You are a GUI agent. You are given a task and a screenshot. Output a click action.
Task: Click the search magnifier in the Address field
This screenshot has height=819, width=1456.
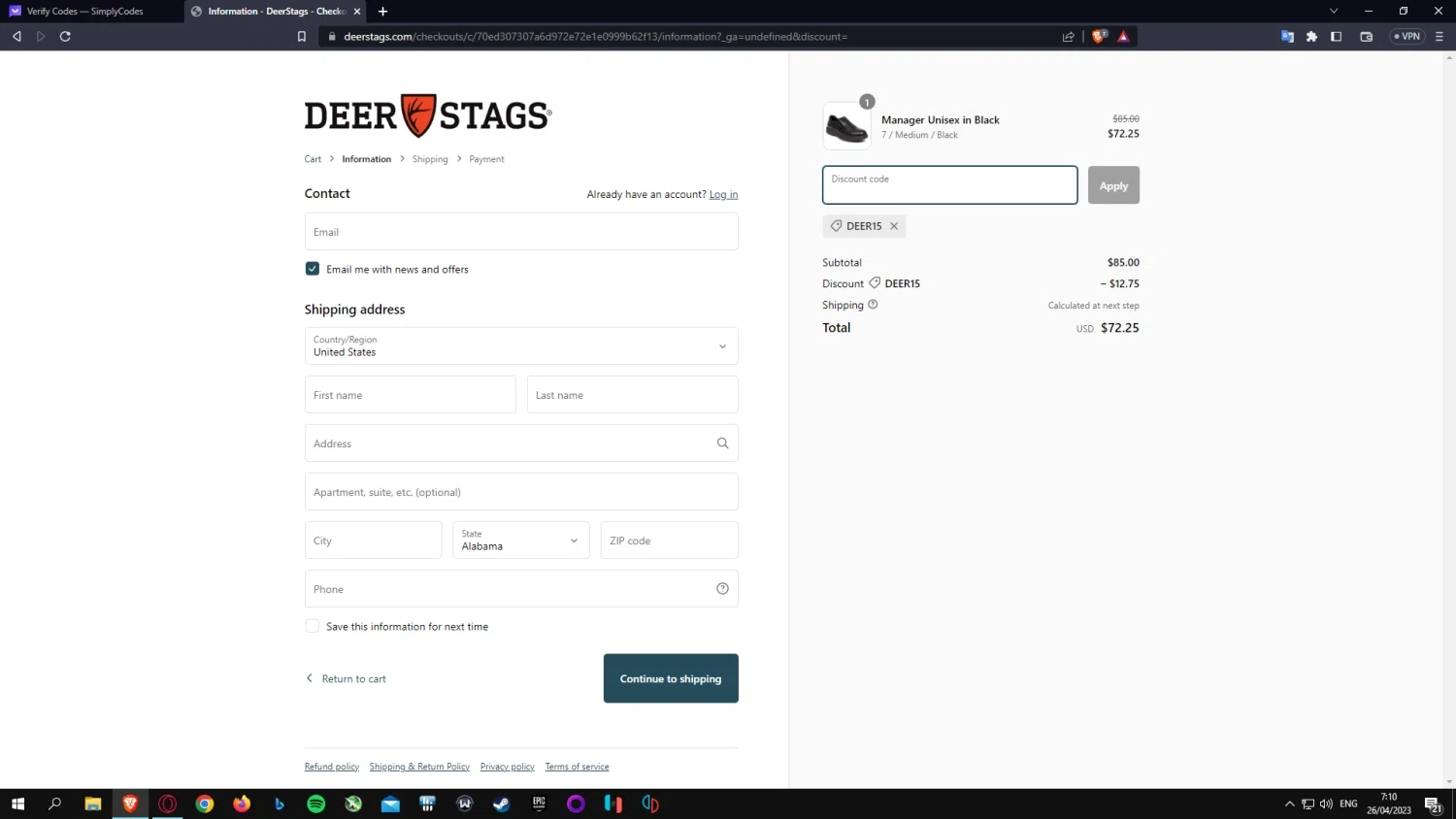(x=722, y=443)
